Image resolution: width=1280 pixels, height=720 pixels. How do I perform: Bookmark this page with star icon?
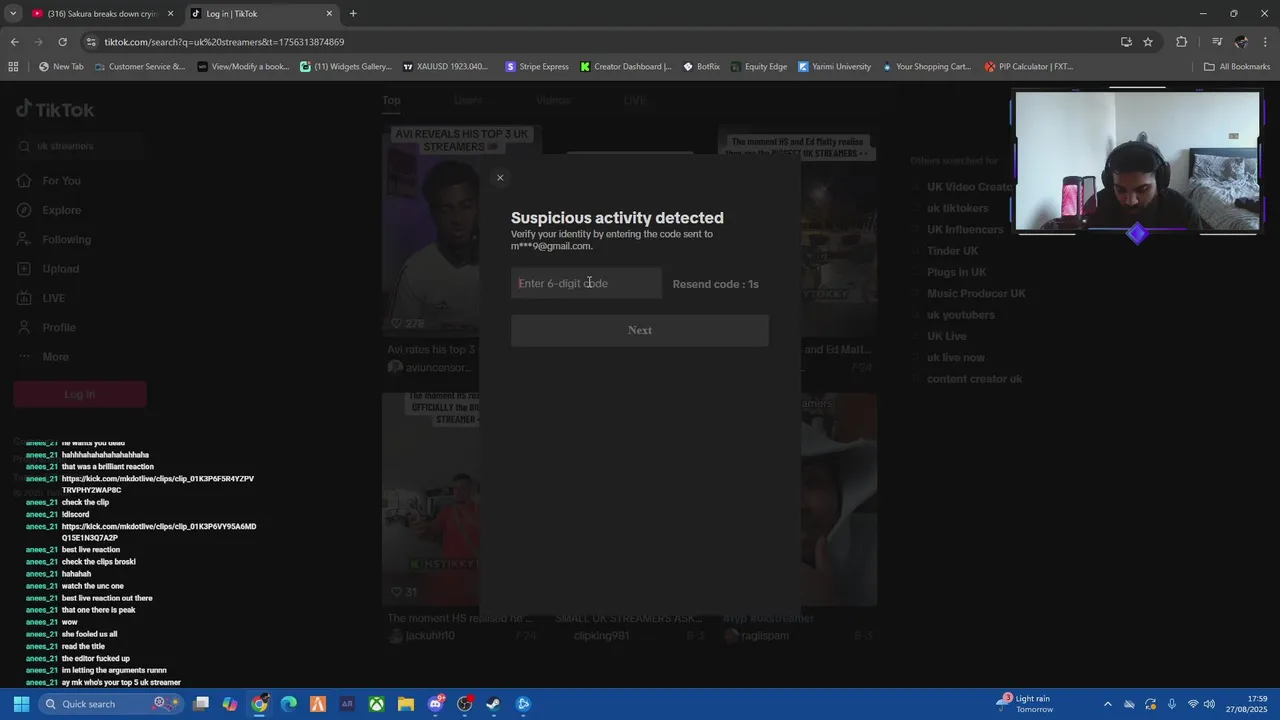point(1148,42)
